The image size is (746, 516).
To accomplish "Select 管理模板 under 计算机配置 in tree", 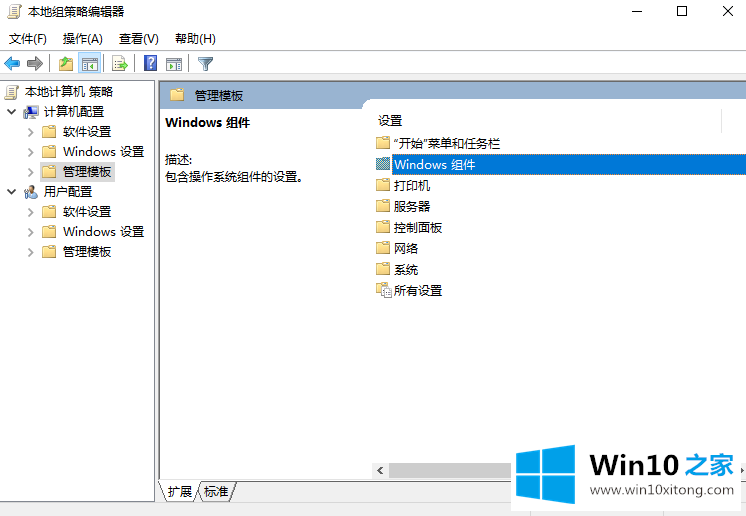I will pyautogui.click(x=87, y=172).
